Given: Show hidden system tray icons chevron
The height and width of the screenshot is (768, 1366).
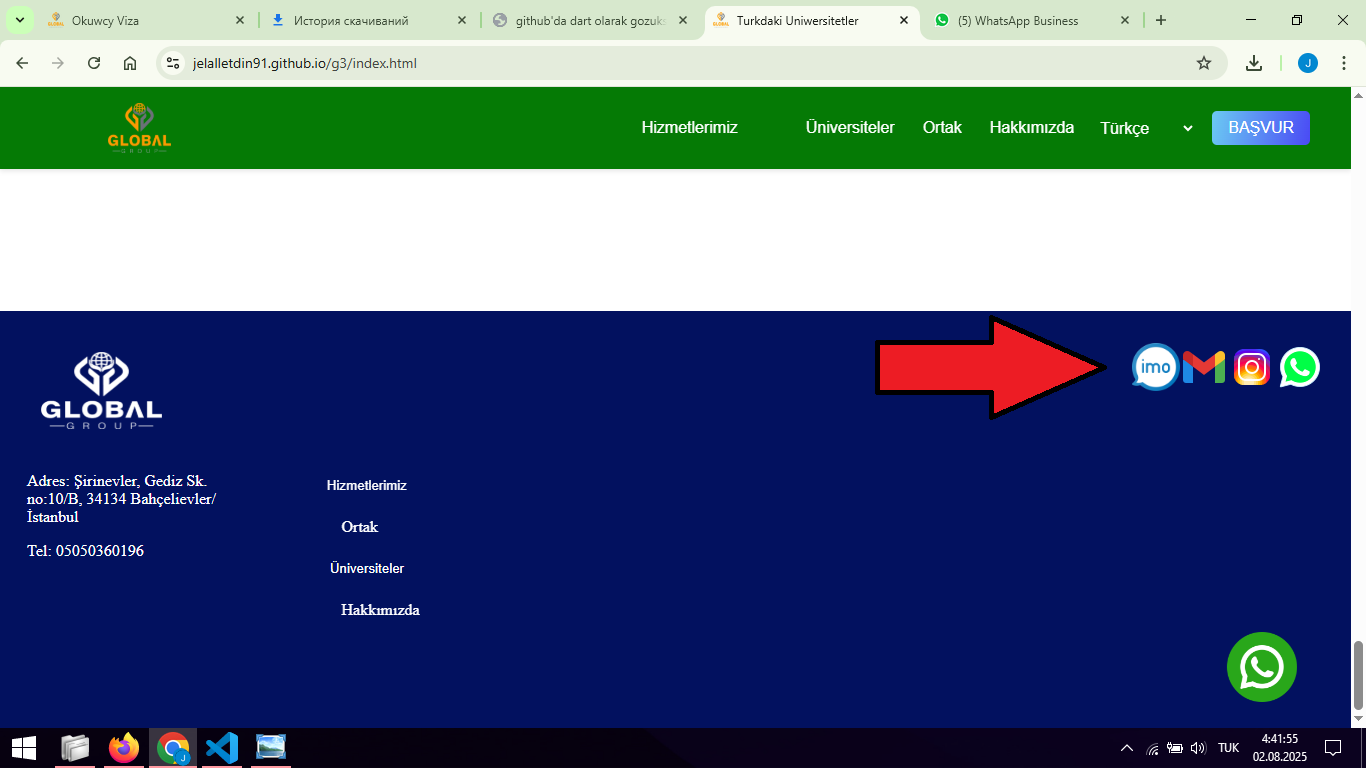Looking at the screenshot, I should pyautogui.click(x=1127, y=748).
